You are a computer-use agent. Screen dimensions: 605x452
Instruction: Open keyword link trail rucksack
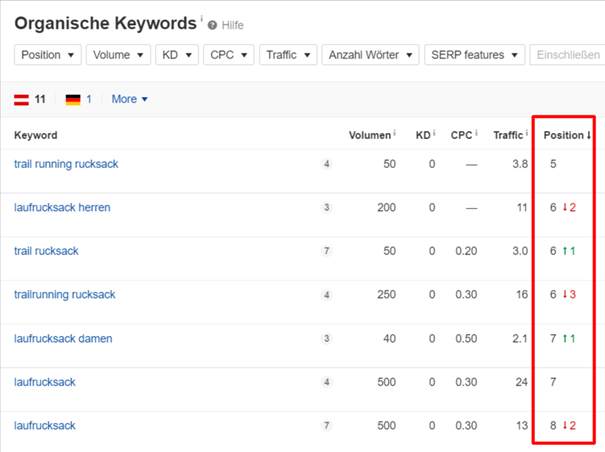[x=46, y=251]
